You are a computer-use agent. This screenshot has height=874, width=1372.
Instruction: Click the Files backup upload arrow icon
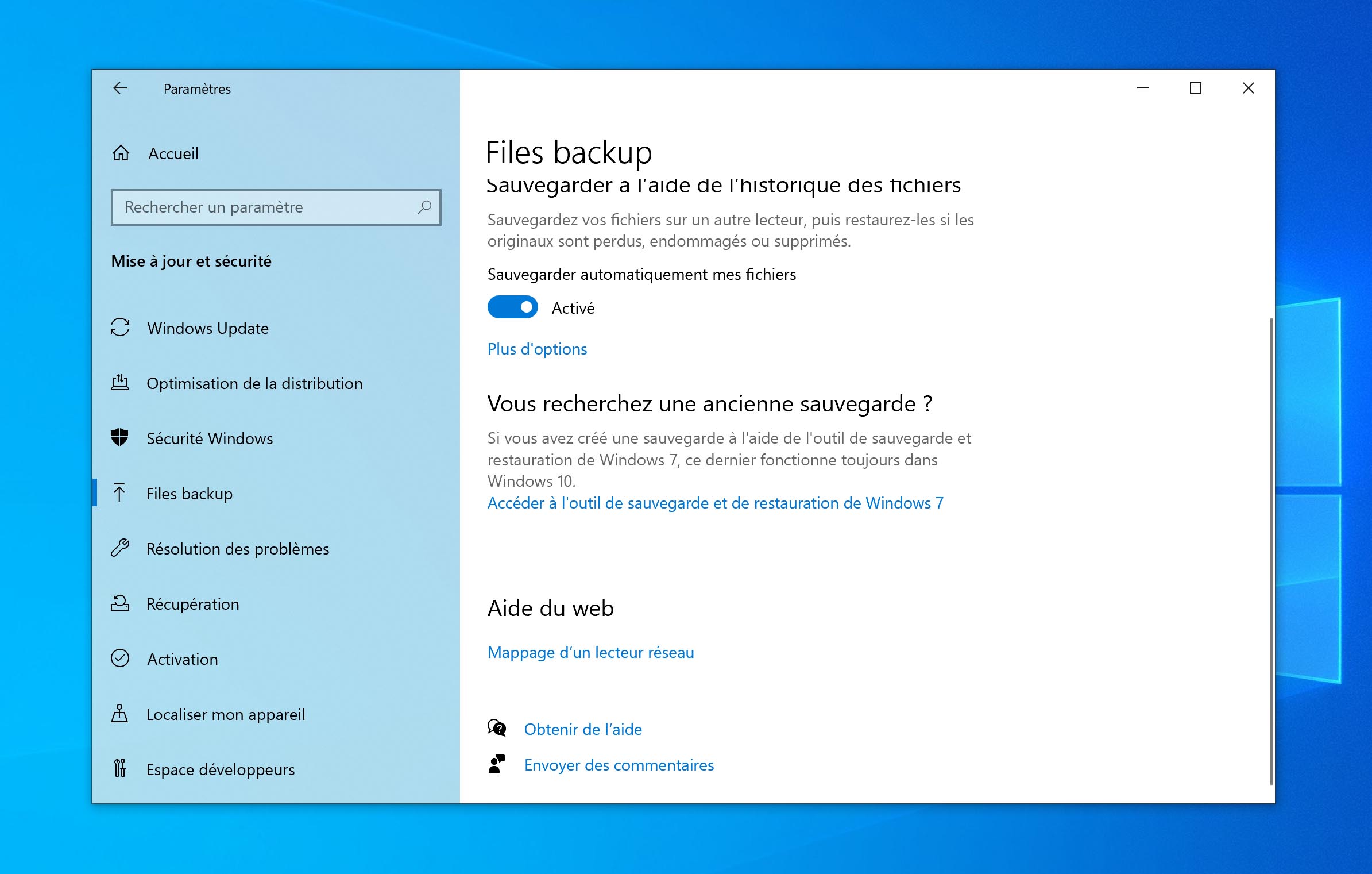tap(119, 493)
